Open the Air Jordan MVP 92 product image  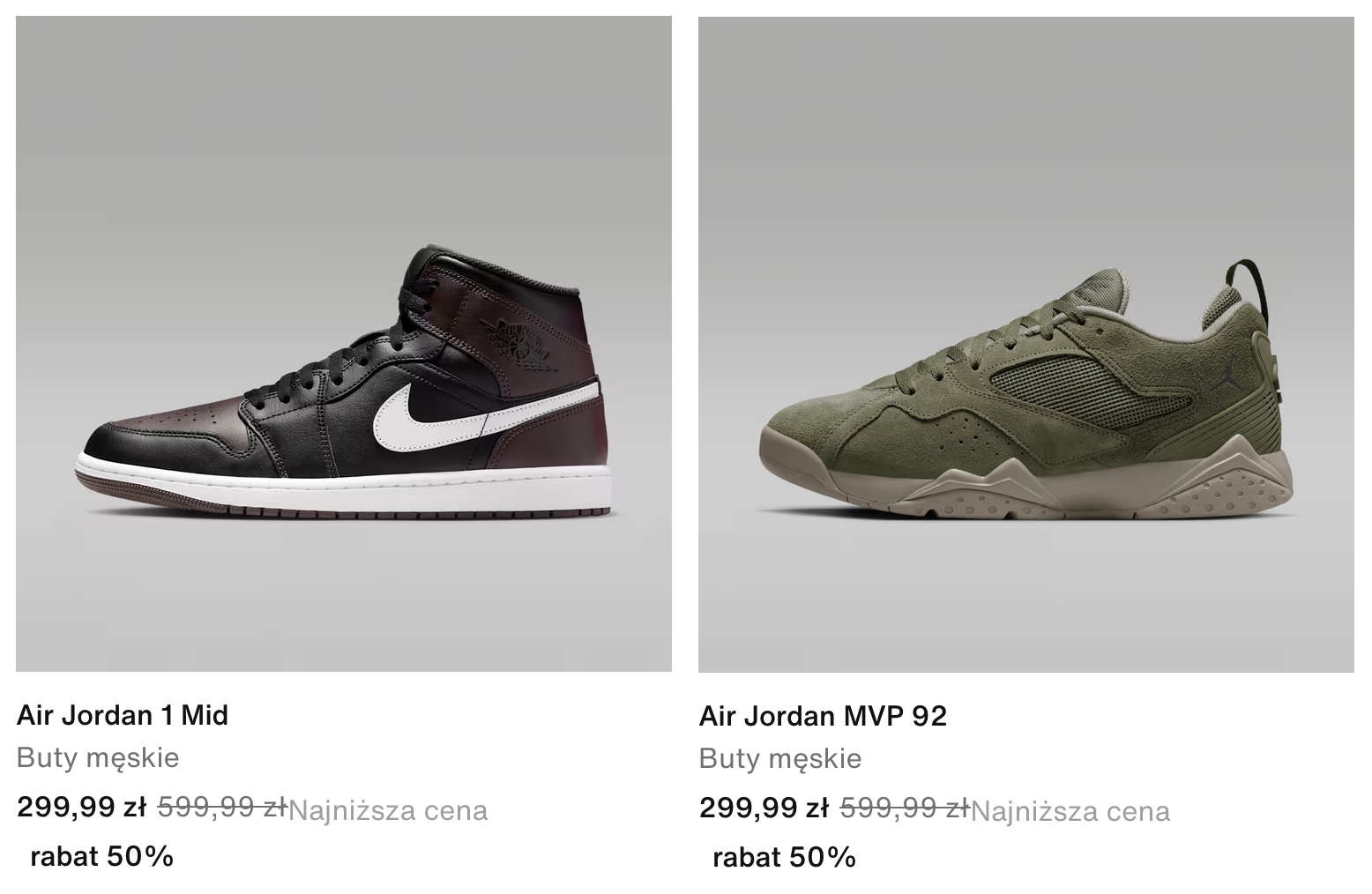pyautogui.click(x=1026, y=344)
